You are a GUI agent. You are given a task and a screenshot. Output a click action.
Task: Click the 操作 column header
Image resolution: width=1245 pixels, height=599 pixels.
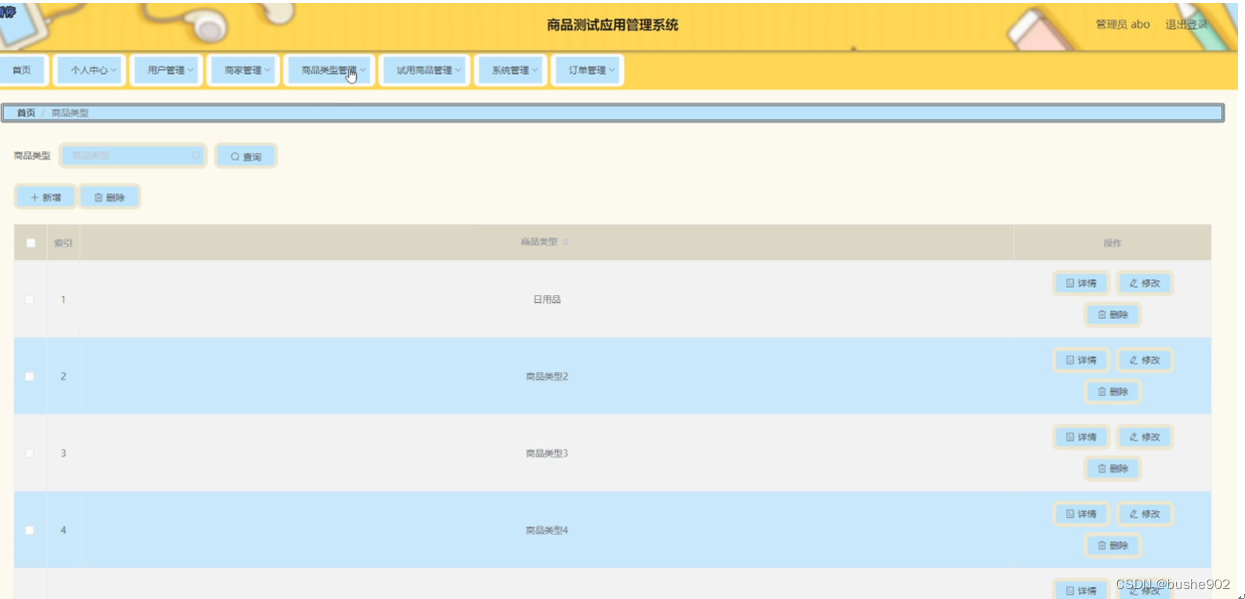(1112, 243)
